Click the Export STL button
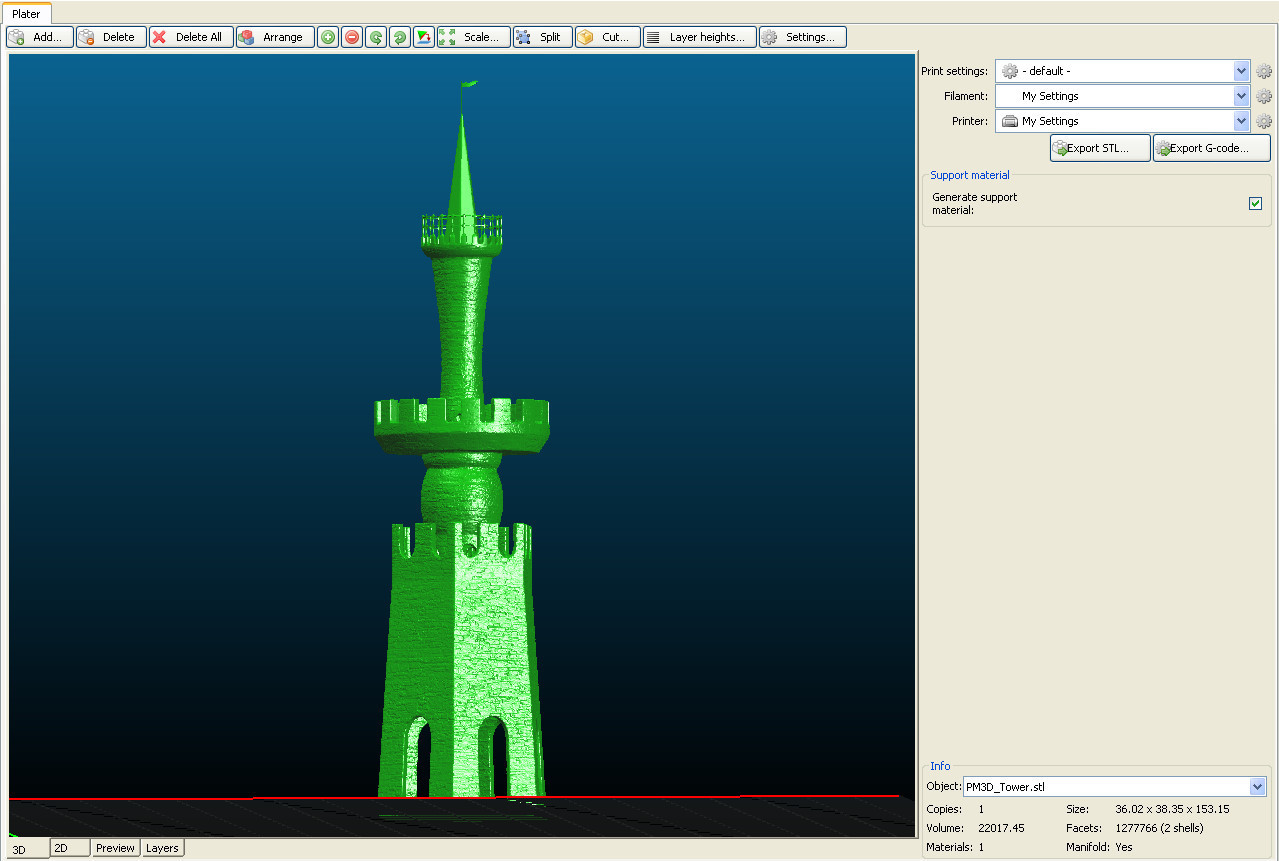The image size is (1279, 861). coord(1100,148)
